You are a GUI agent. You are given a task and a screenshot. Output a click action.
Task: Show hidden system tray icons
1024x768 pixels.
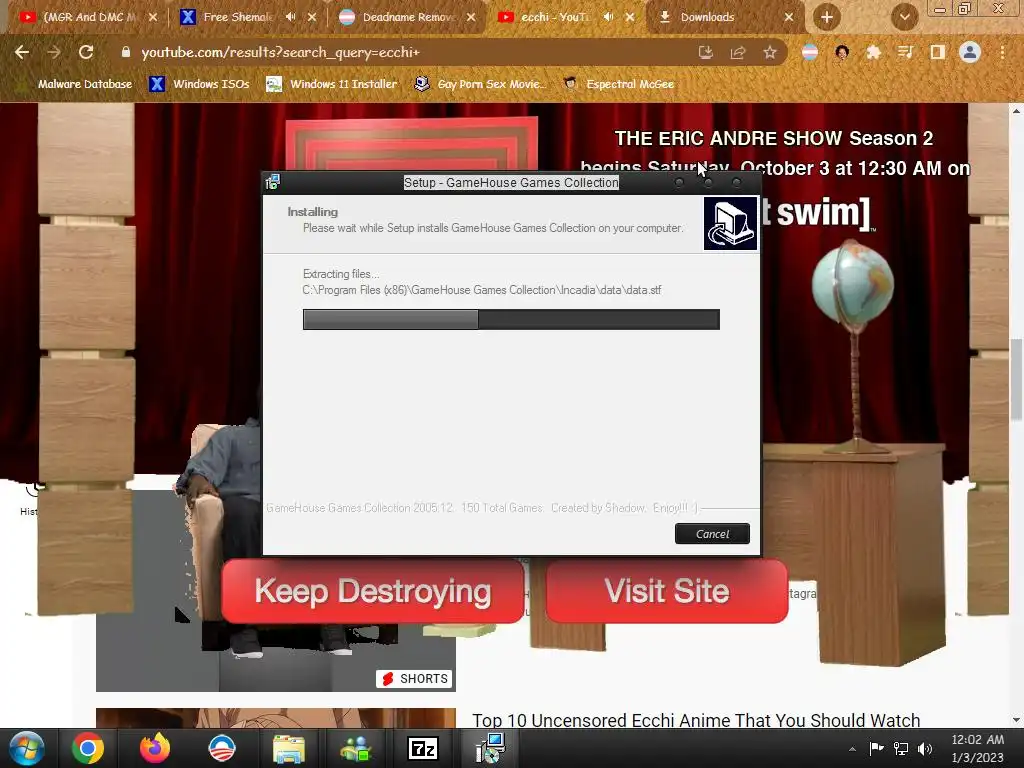pos(852,749)
